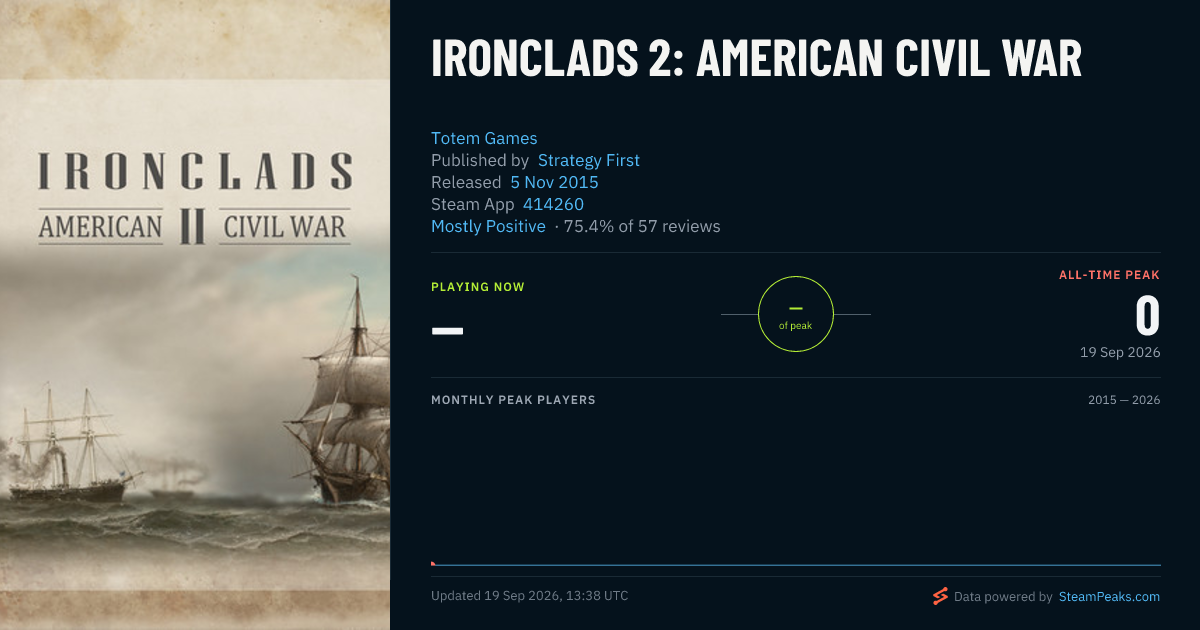Click the 19 Sep 2026 peak date
Viewport: 1200px width, 630px height.
coord(1120,353)
